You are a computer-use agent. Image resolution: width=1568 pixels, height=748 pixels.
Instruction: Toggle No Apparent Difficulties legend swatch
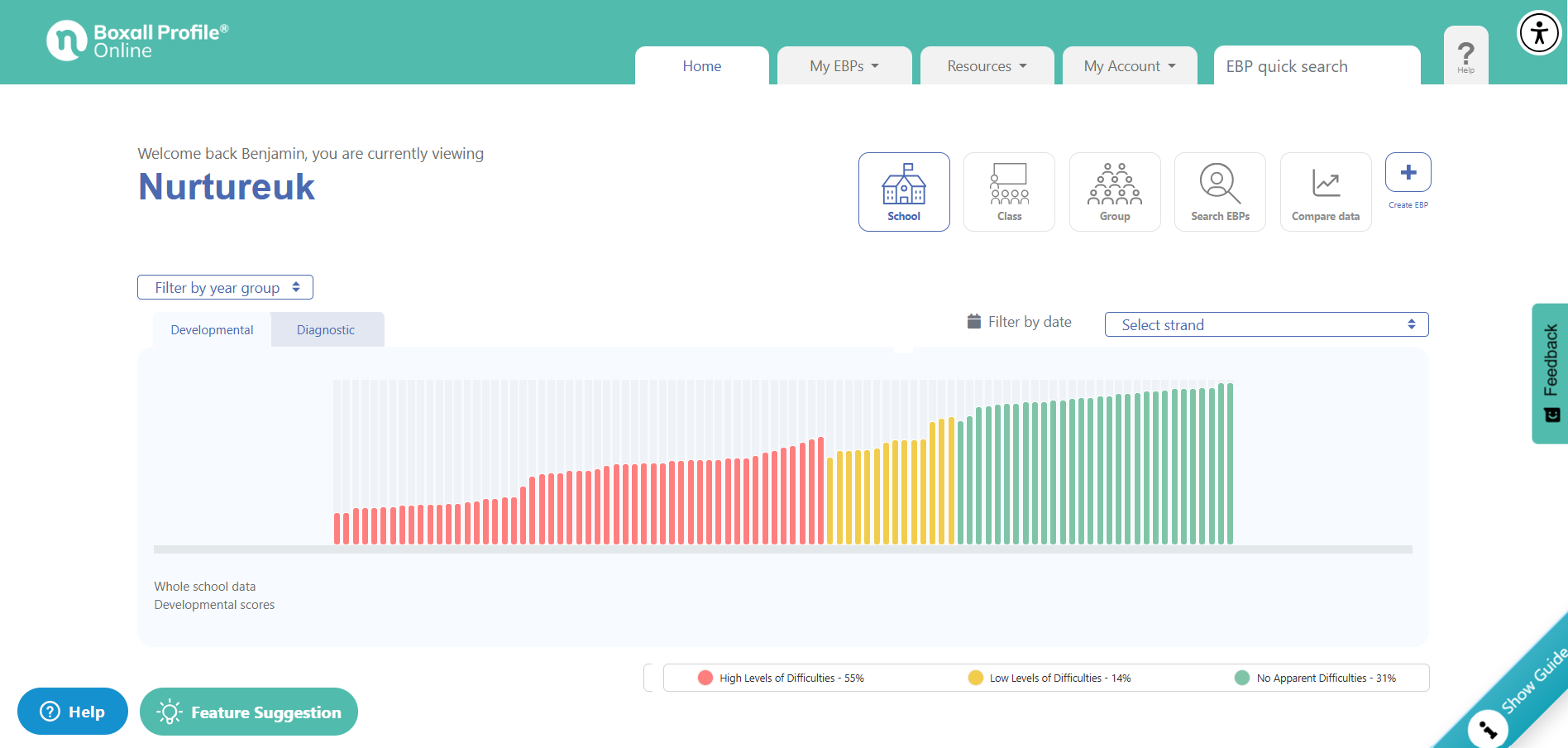pyautogui.click(x=1242, y=678)
